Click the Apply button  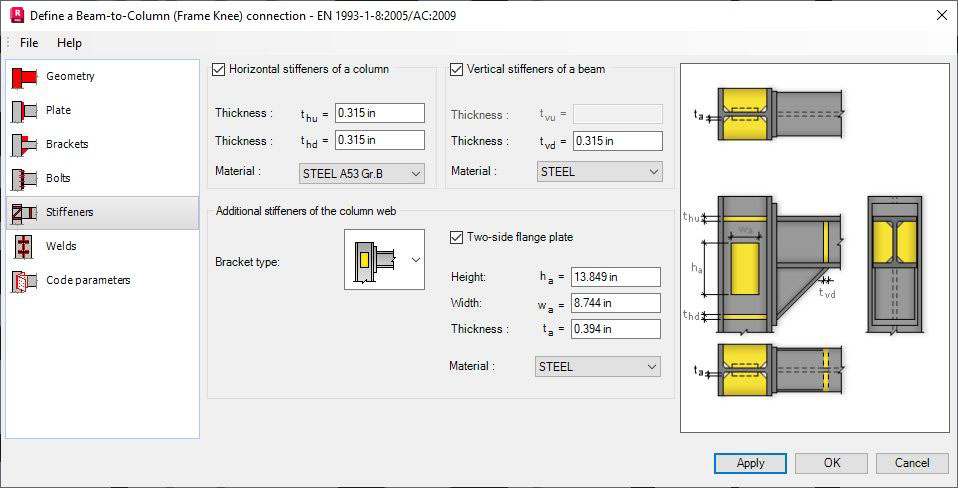tap(750, 463)
